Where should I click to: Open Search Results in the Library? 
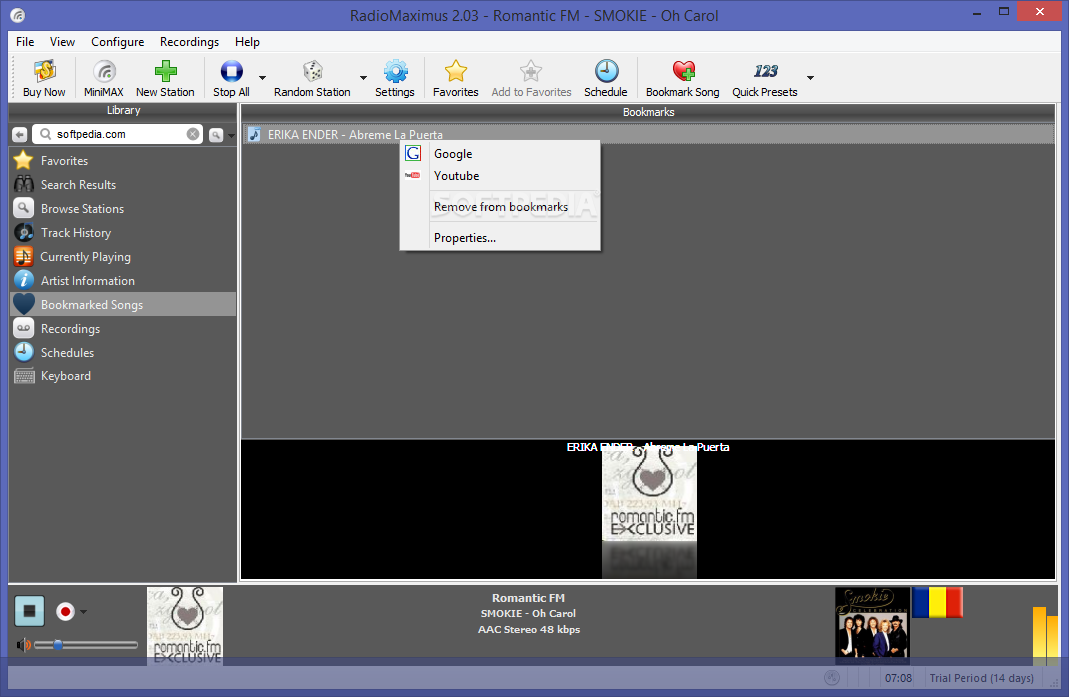coord(123,185)
